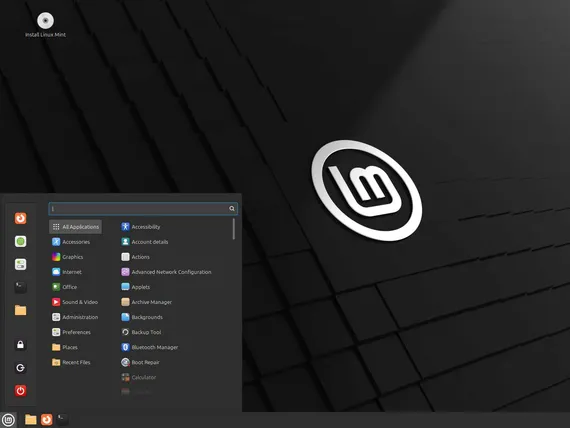Screen dimensions: 570x428
Task: Open Firefox from the menu favorites sidebar
Action: pos(20,218)
